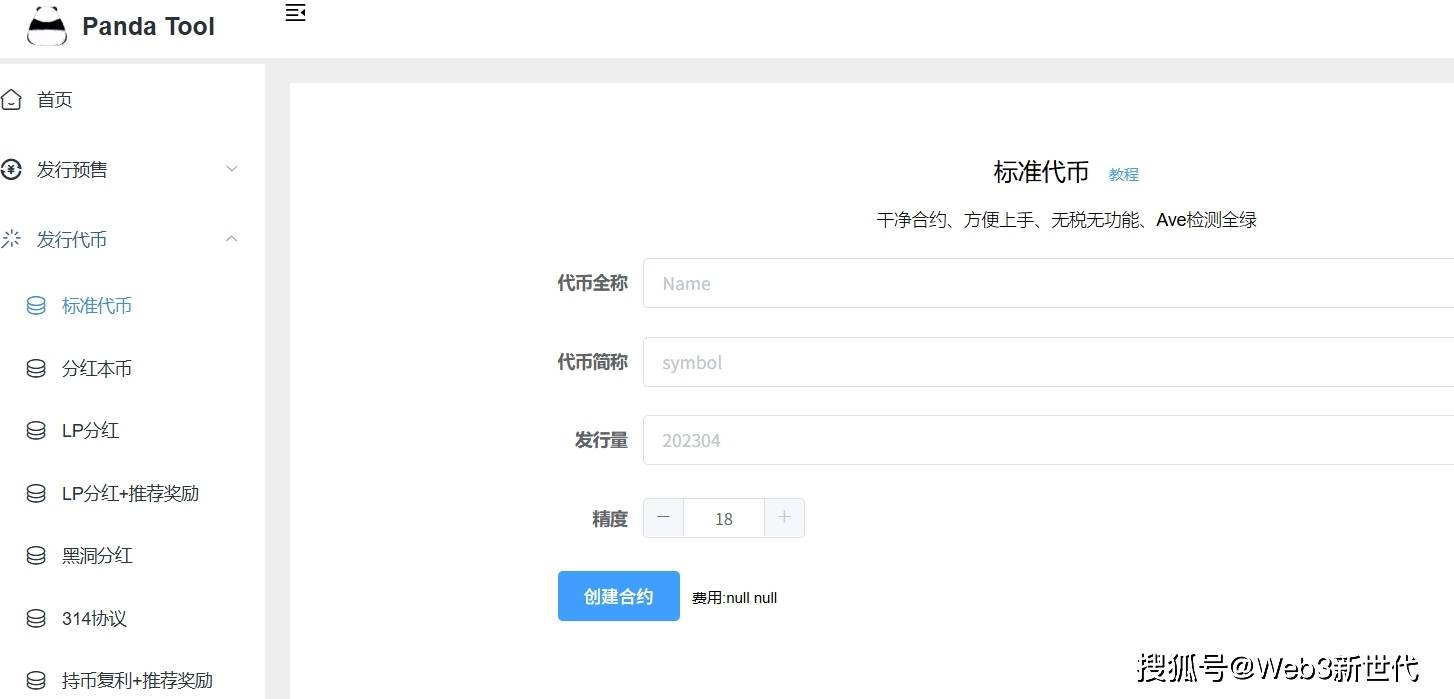Screen dimensions: 1454x699
Task: Click the coin stack icon beside 314协议
Action: [36, 619]
